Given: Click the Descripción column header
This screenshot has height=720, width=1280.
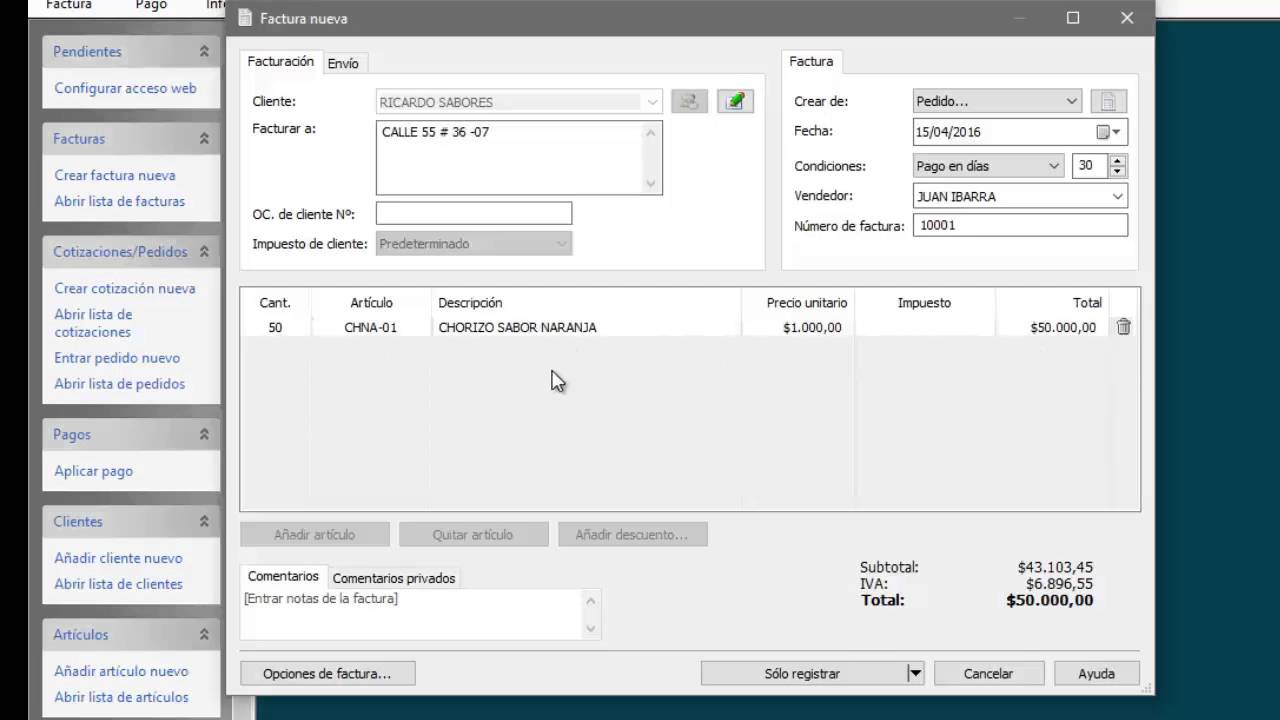Looking at the screenshot, I should pyautogui.click(x=586, y=302).
